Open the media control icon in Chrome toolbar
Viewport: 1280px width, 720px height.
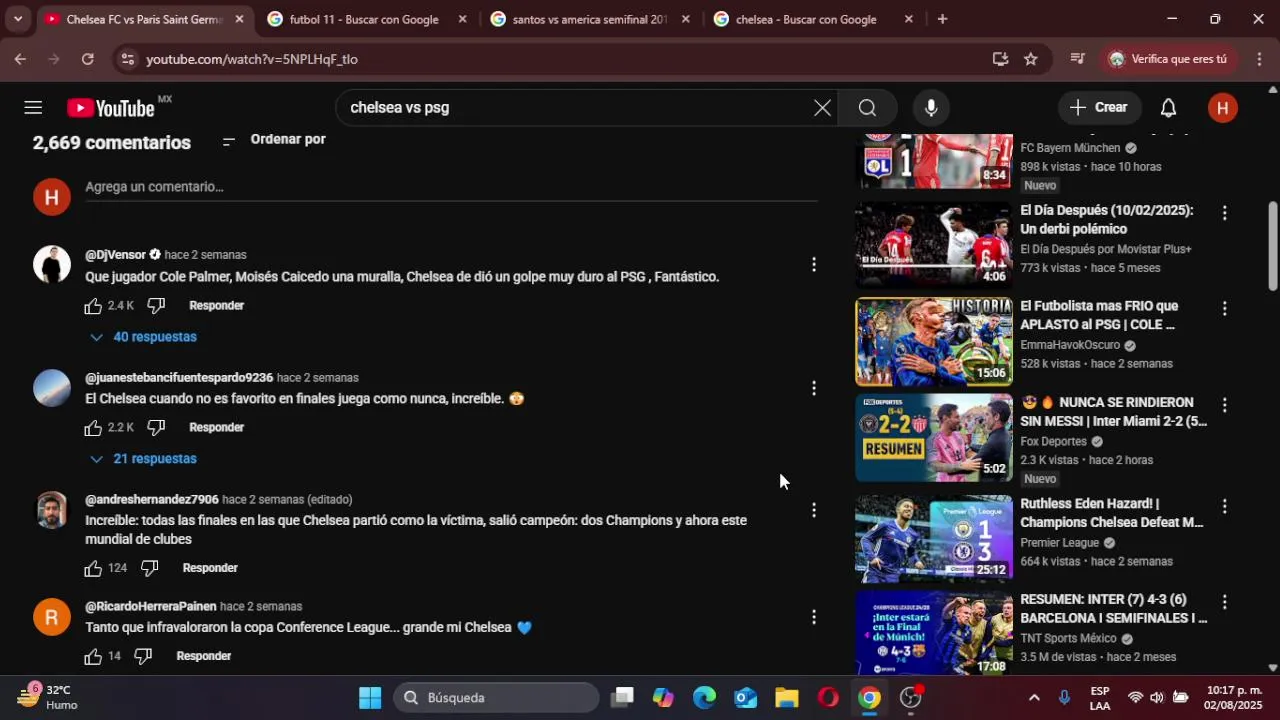tap(1077, 59)
